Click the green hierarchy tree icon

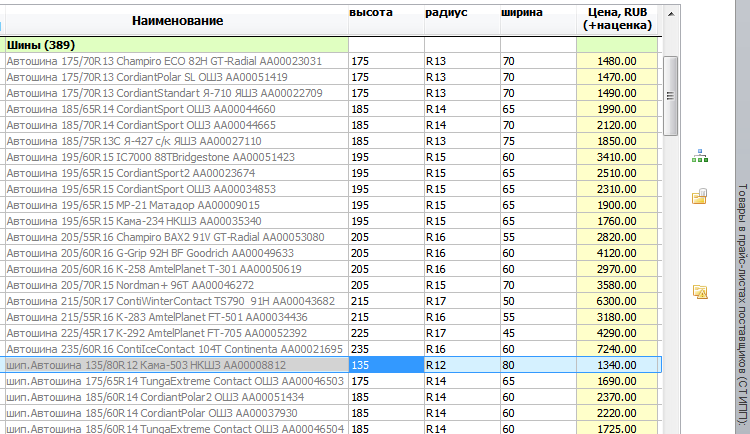point(700,156)
